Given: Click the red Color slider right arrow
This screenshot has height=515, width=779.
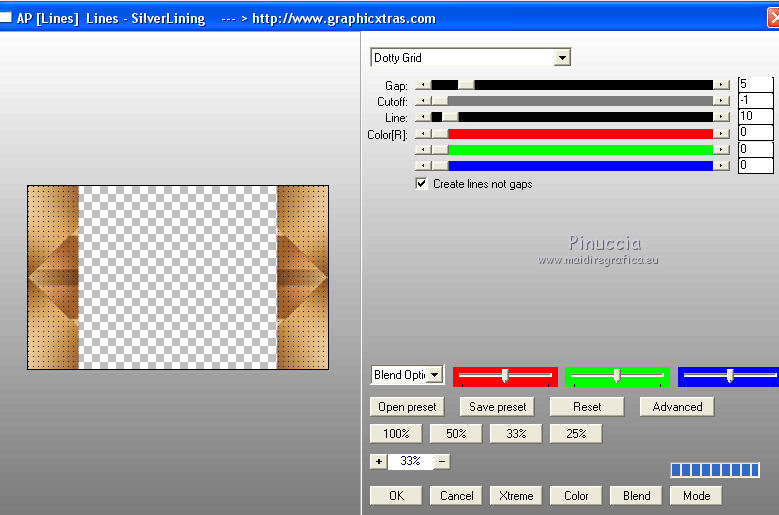Looking at the screenshot, I should pyautogui.click(x=721, y=134).
